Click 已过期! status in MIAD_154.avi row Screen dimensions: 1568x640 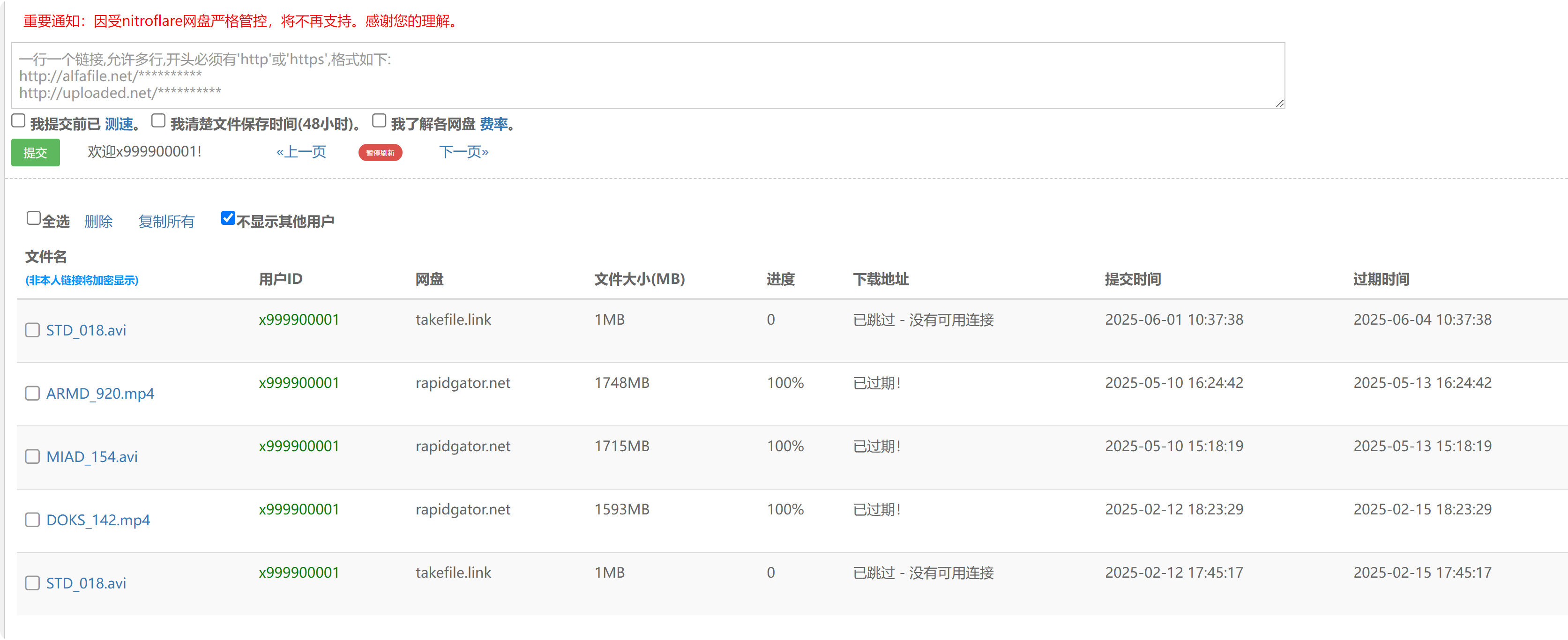[x=877, y=446]
